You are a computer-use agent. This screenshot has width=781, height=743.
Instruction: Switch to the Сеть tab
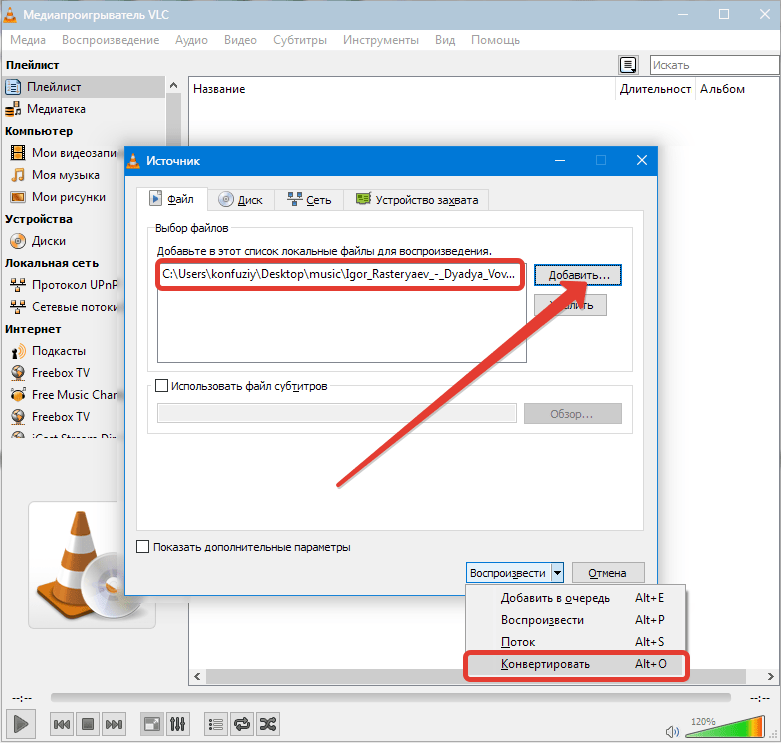pyautogui.click(x=309, y=200)
